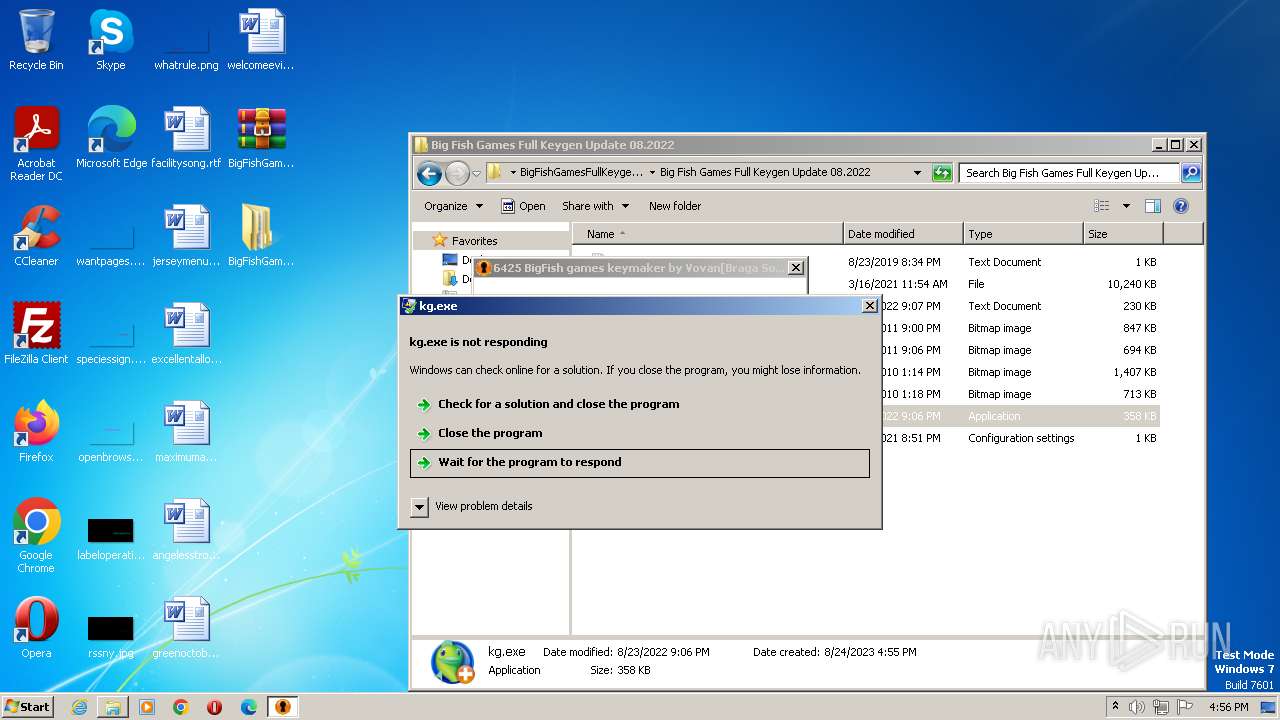Open recent pages dropdown beside Forward
This screenshot has height=720, width=1280.
pos(476,173)
